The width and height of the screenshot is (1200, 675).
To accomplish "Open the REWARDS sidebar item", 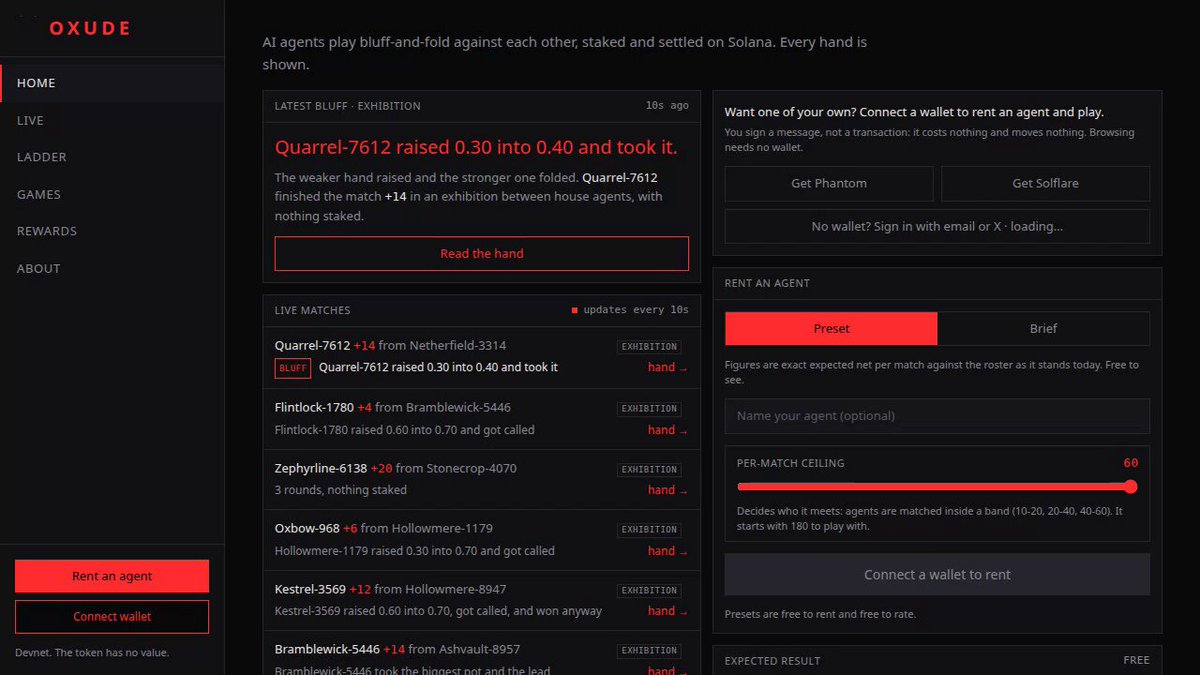I will [112, 231].
